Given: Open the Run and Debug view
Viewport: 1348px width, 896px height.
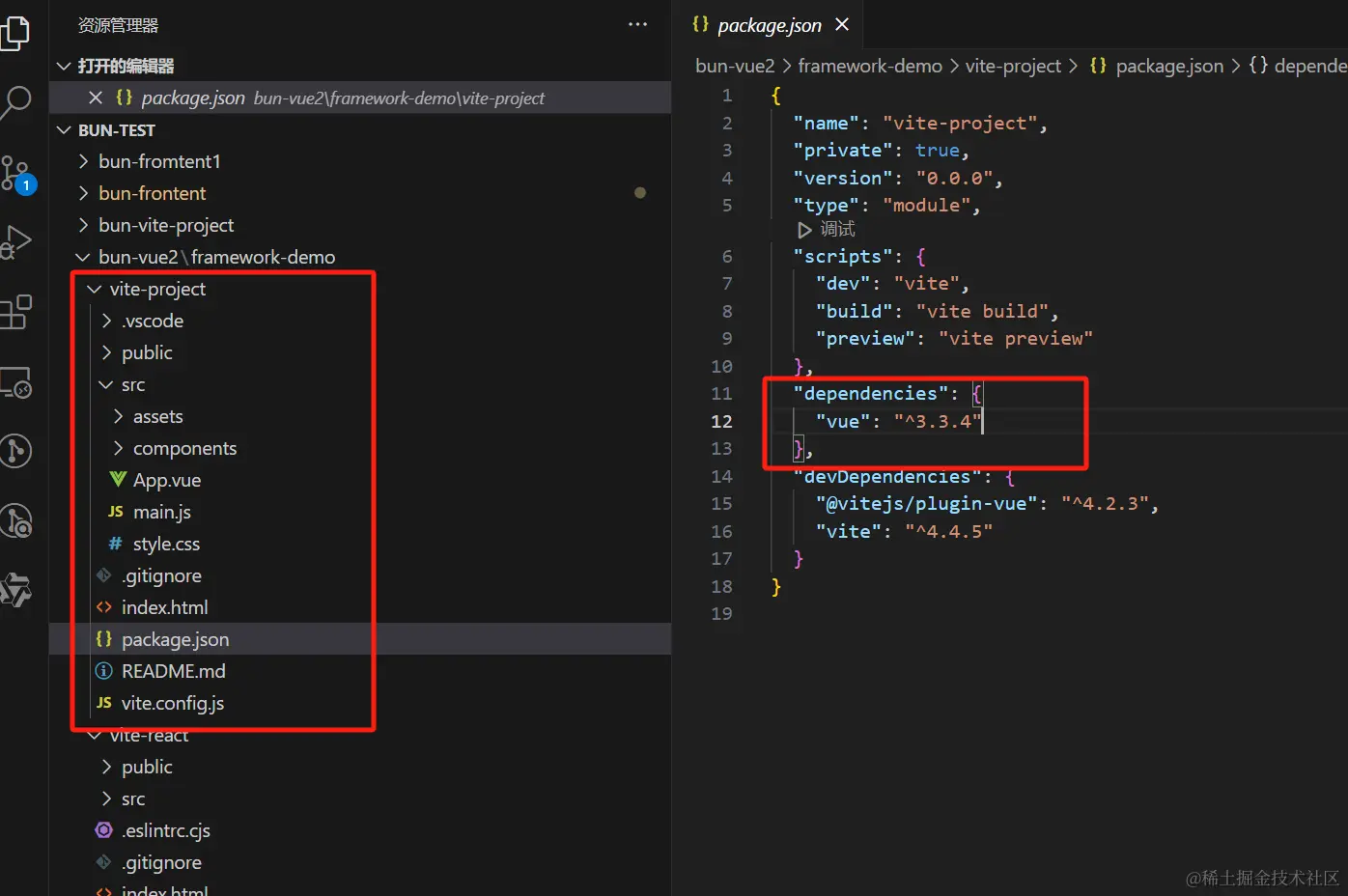Looking at the screenshot, I should pos(15,242).
